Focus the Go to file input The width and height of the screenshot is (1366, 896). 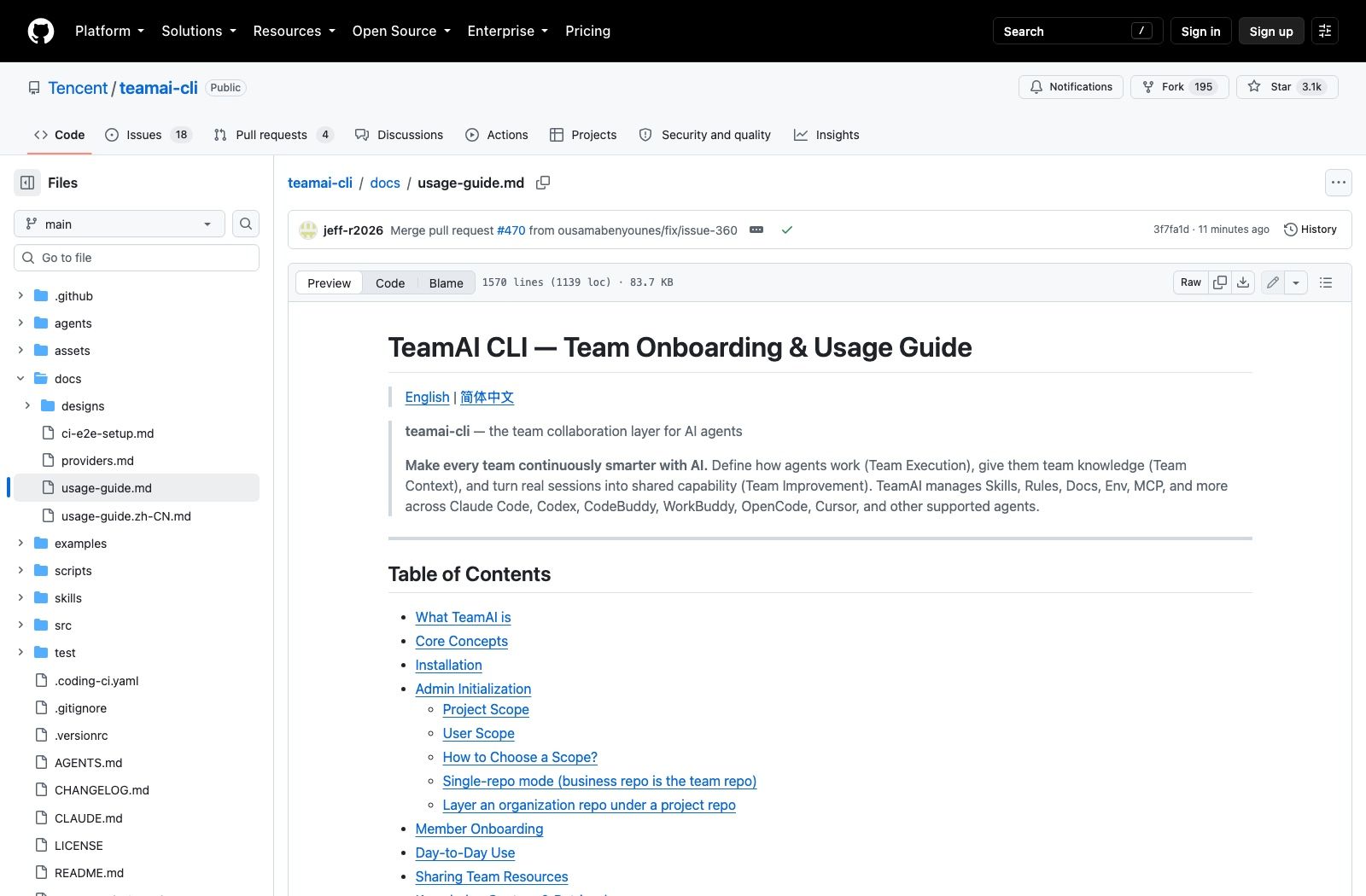coord(137,258)
